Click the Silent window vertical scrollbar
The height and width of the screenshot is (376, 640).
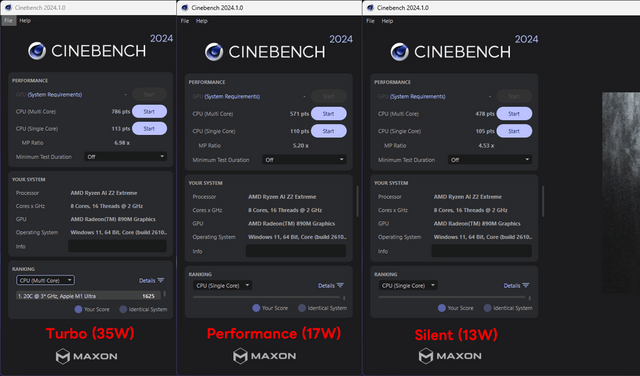point(543,201)
